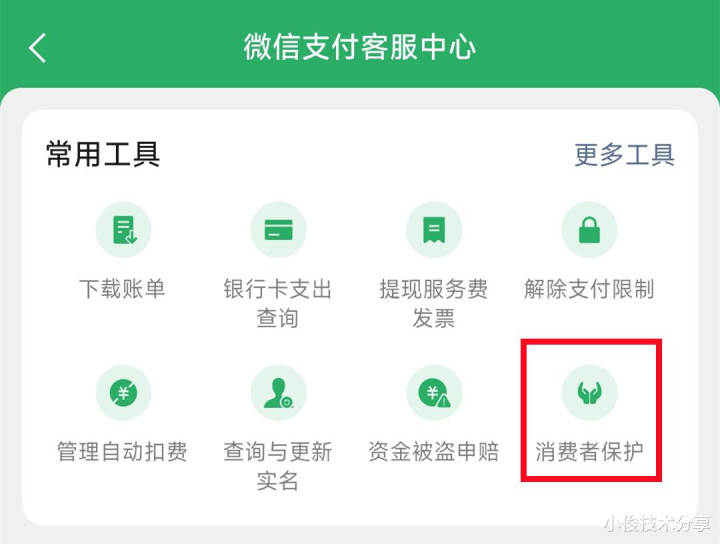The width and height of the screenshot is (720, 544).
Task: Open the 更多工具 link
Action: pyautogui.click(x=624, y=155)
